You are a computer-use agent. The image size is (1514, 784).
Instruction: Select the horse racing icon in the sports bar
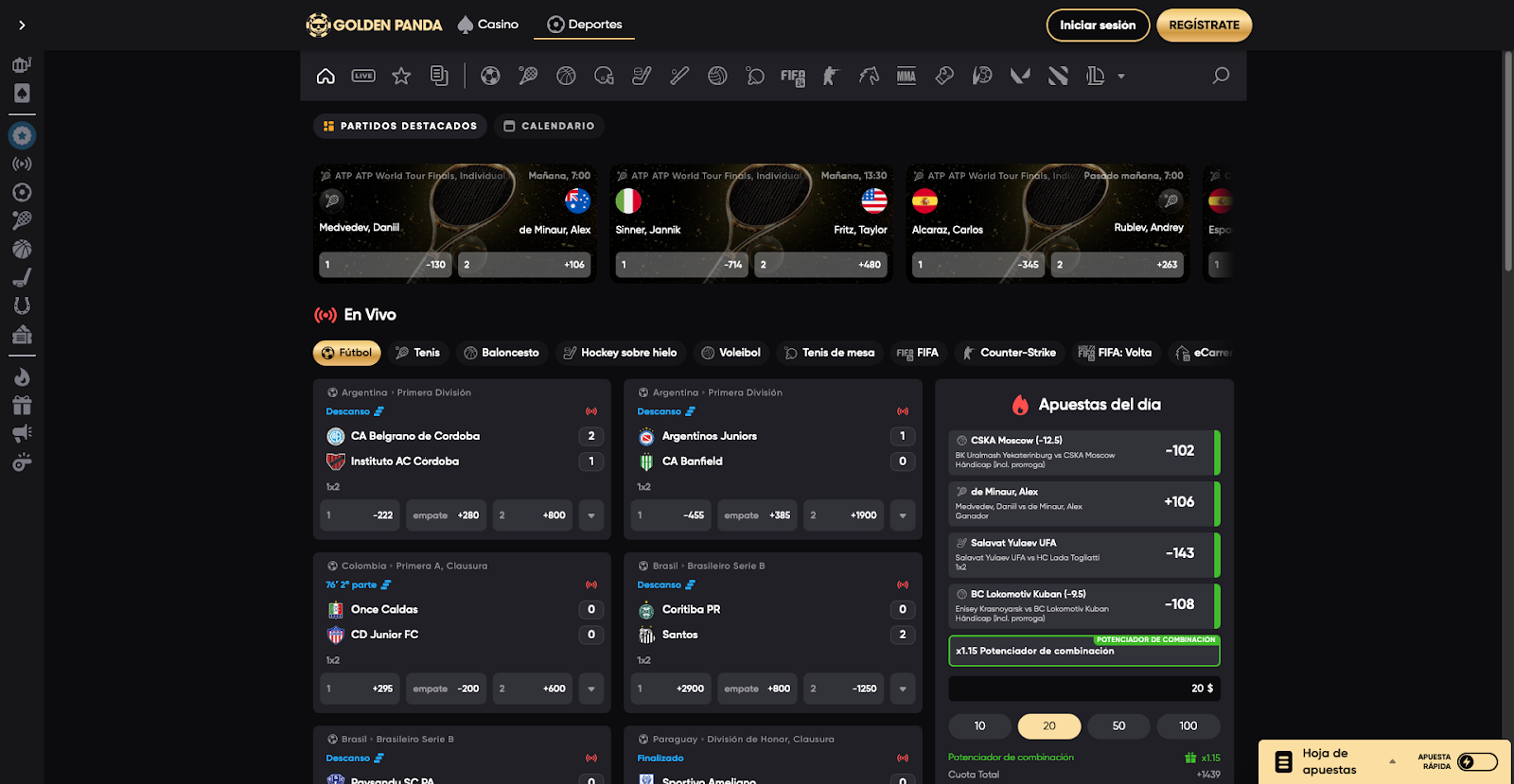[x=869, y=76]
